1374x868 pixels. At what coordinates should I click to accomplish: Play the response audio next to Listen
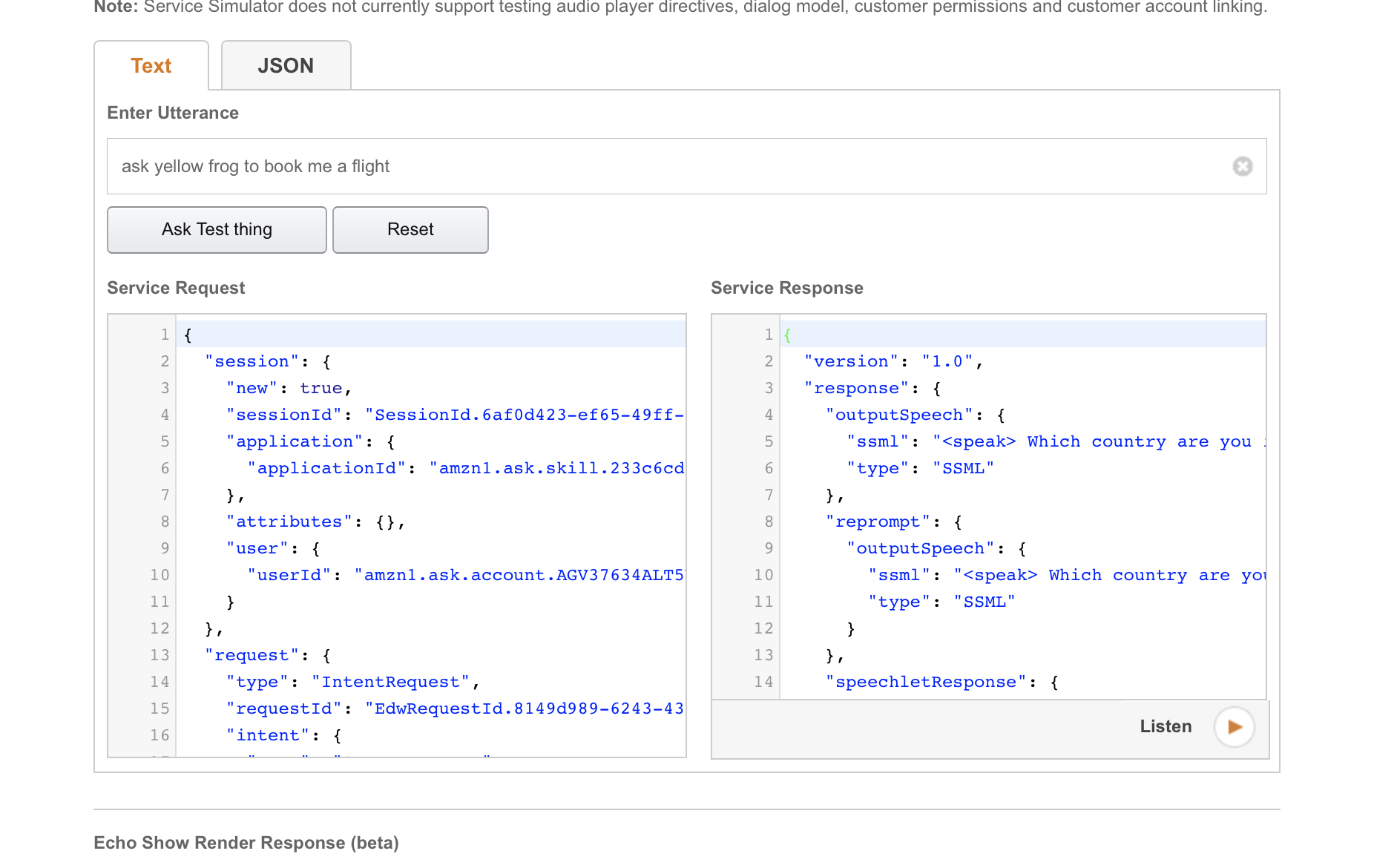click(1234, 727)
